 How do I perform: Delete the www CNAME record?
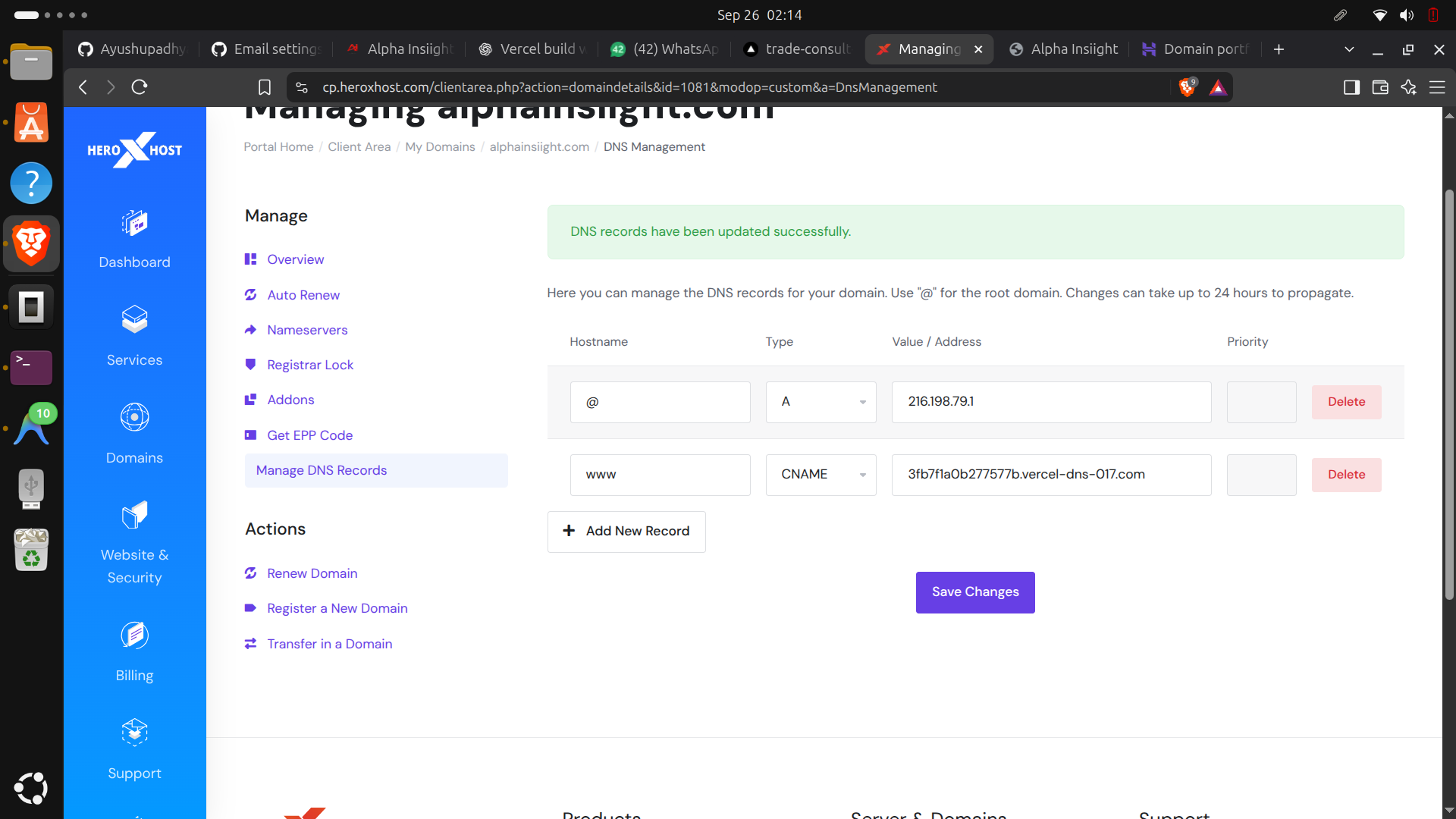click(x=1346, y=475)
